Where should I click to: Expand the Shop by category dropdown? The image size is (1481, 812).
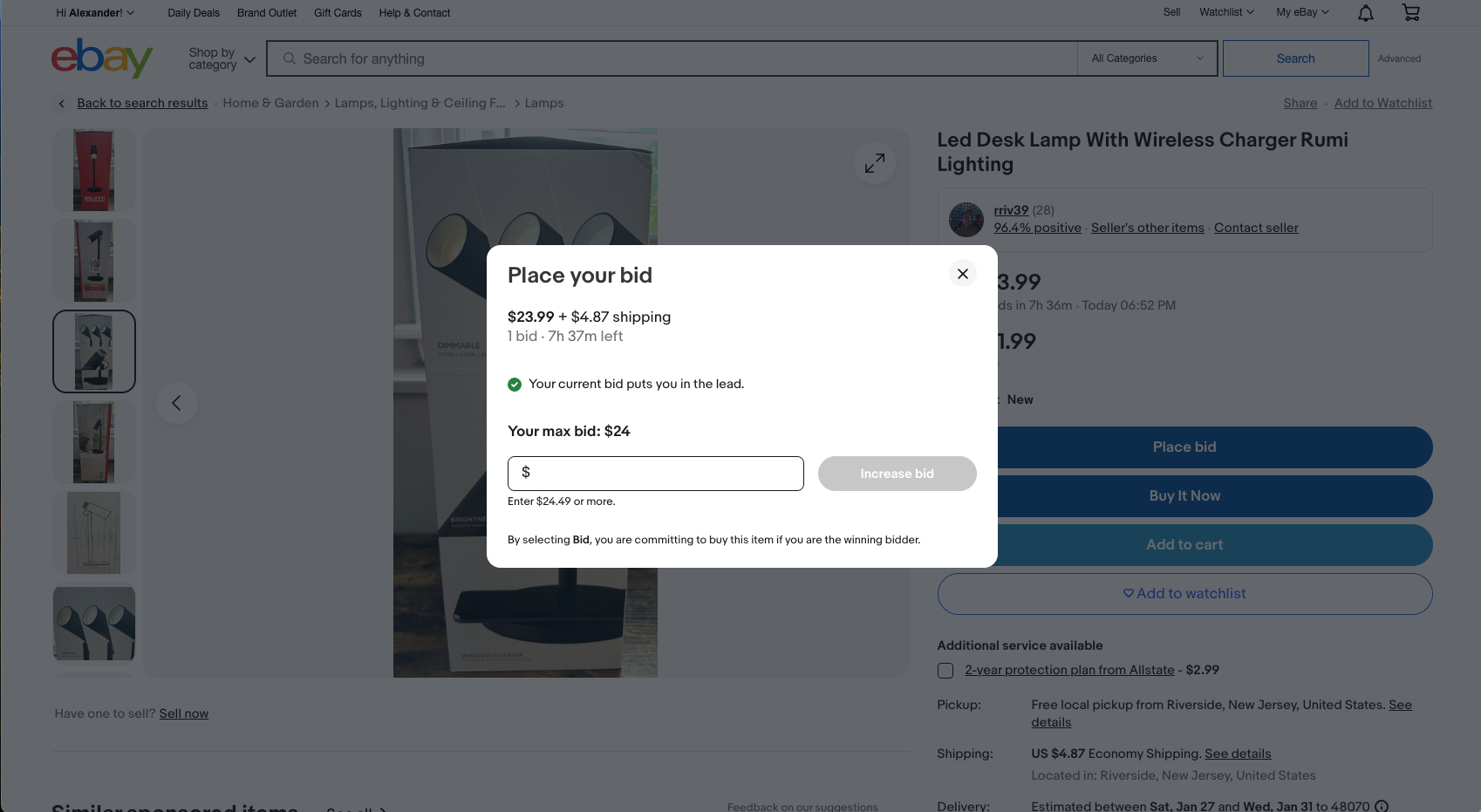click(222, 59)
